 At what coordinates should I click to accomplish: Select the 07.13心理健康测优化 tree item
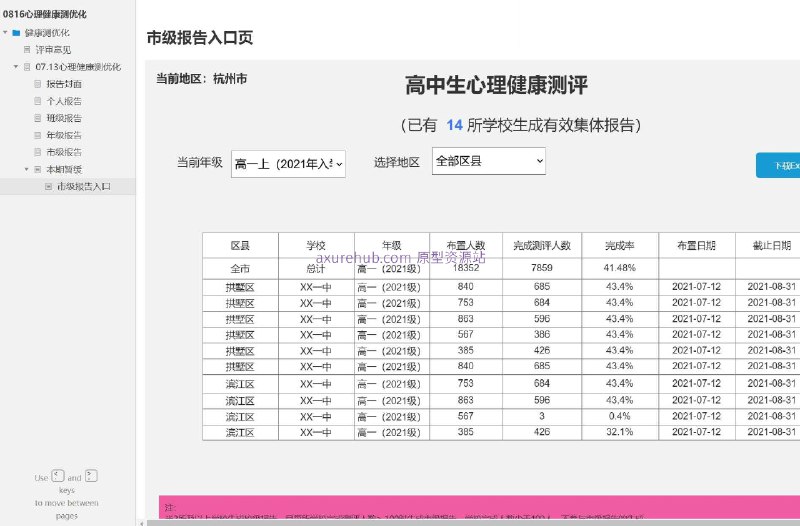coord(78,67)
